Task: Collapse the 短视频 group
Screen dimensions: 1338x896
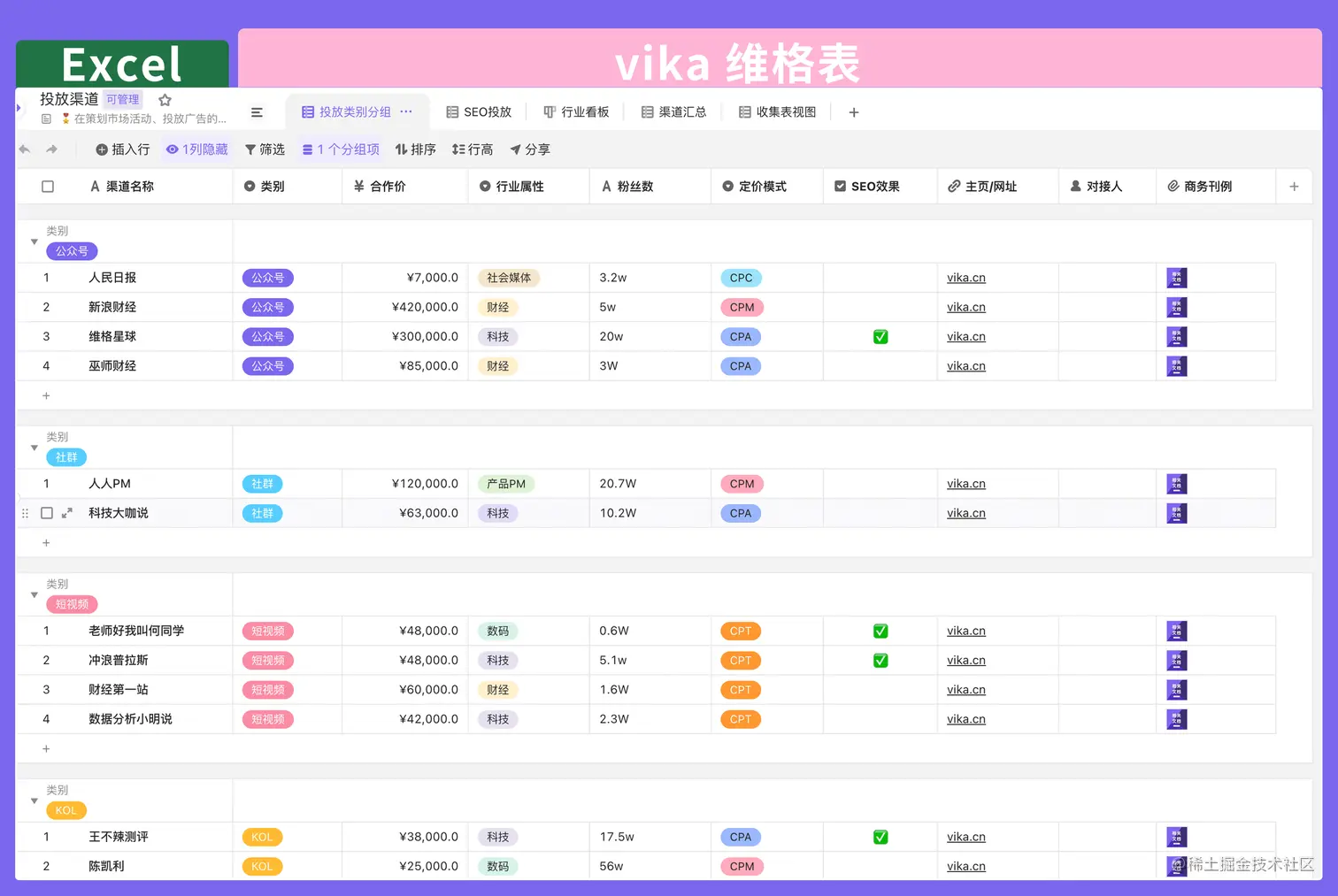Action: pos(35,594)
